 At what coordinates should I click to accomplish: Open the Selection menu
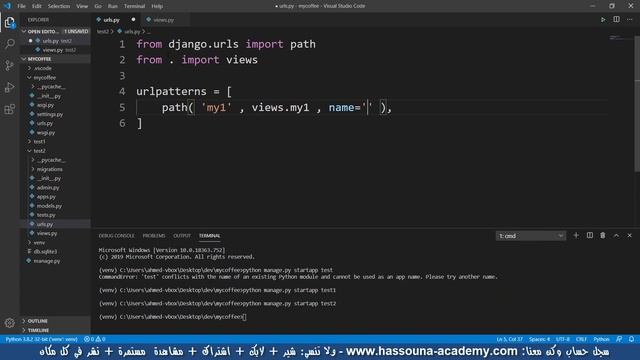[59, 6]
